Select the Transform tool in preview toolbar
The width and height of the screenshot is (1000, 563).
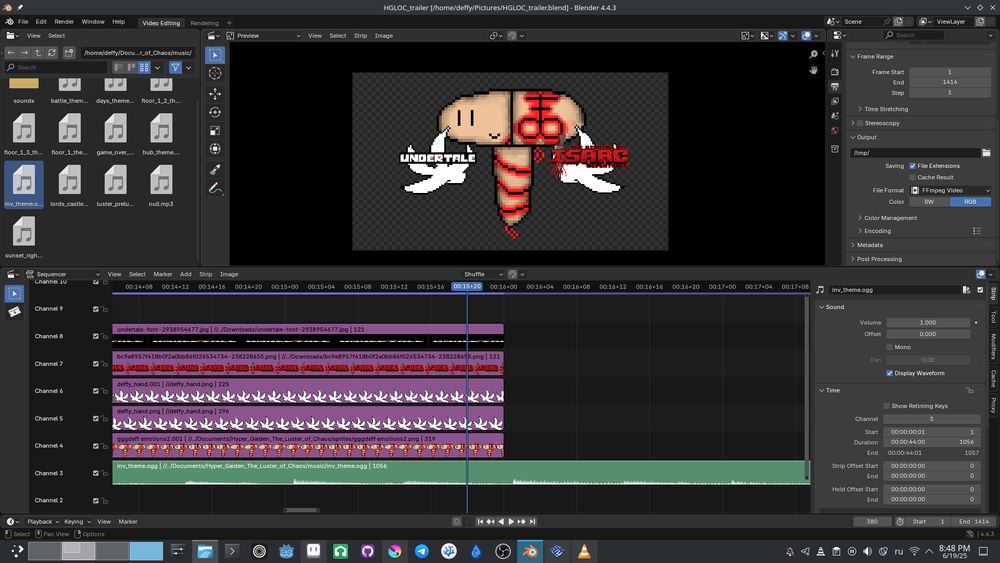(215, 149)
